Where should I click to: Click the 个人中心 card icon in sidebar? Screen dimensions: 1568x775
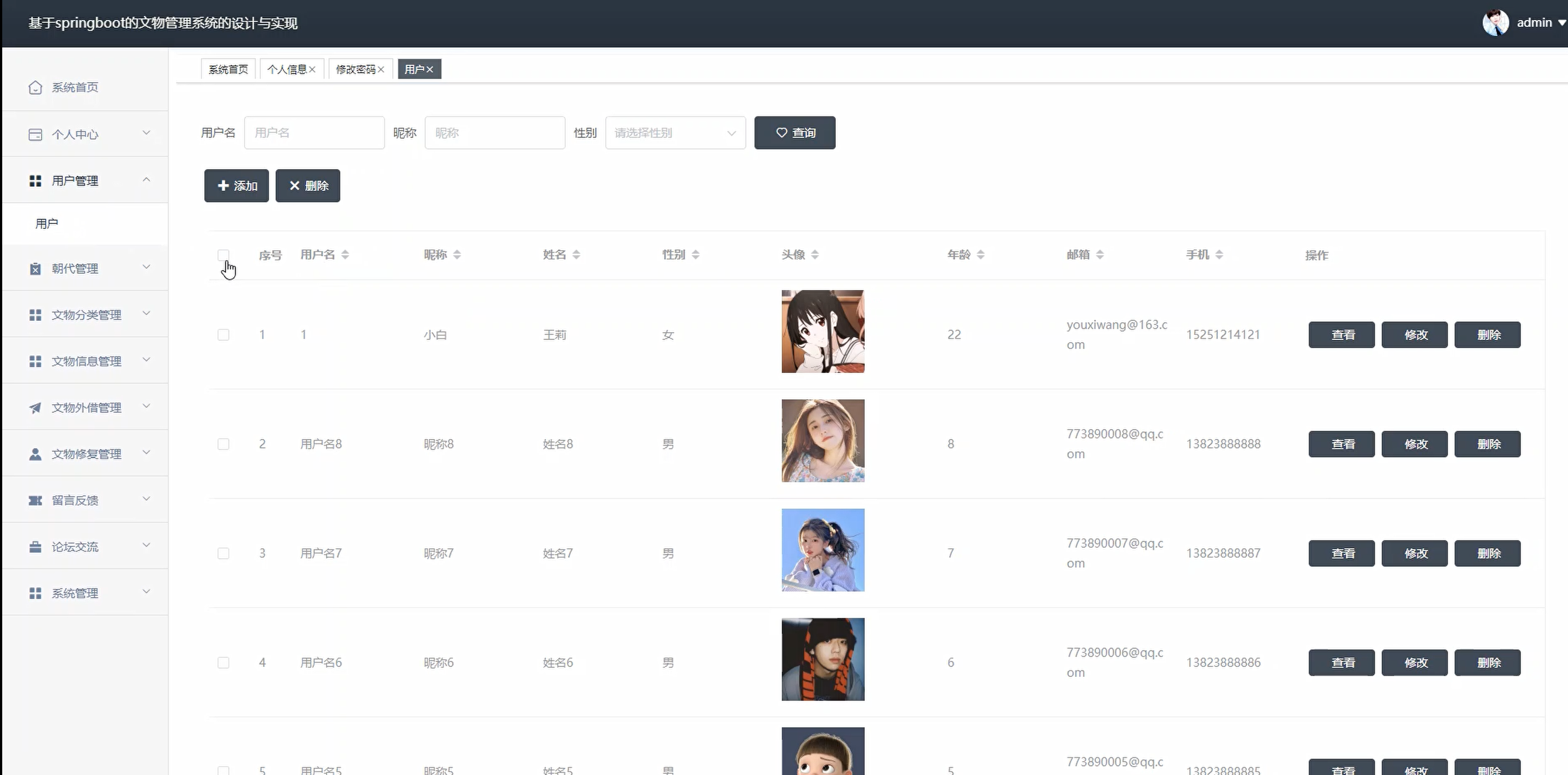(x=35, y=135)
